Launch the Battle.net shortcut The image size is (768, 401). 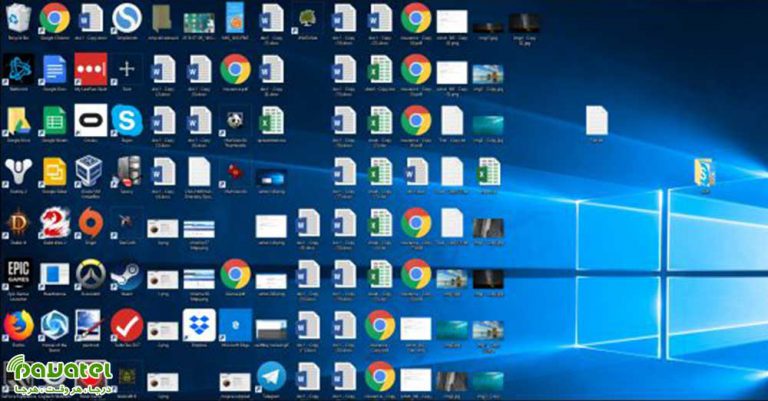tap(18, 70)
